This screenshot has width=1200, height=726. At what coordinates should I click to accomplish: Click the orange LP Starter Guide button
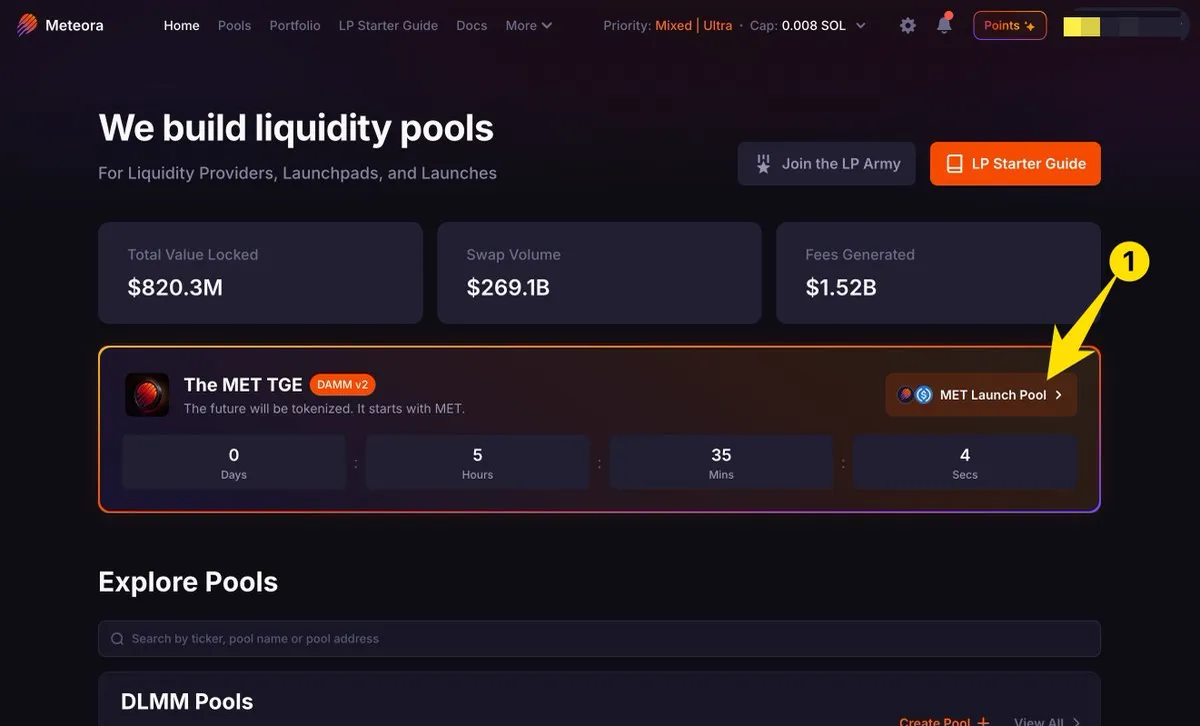1015,164
